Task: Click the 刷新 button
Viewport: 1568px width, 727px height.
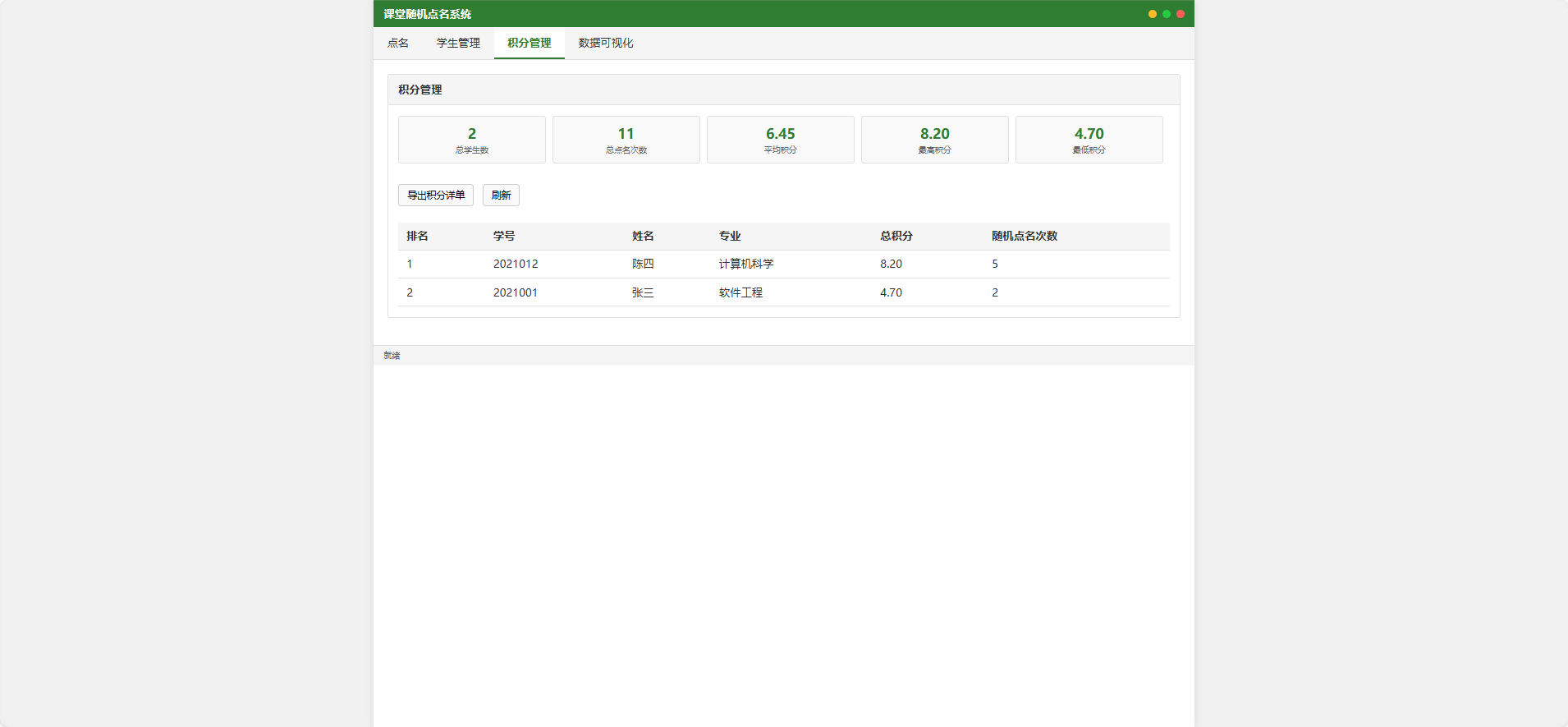Action: (501, 196)
